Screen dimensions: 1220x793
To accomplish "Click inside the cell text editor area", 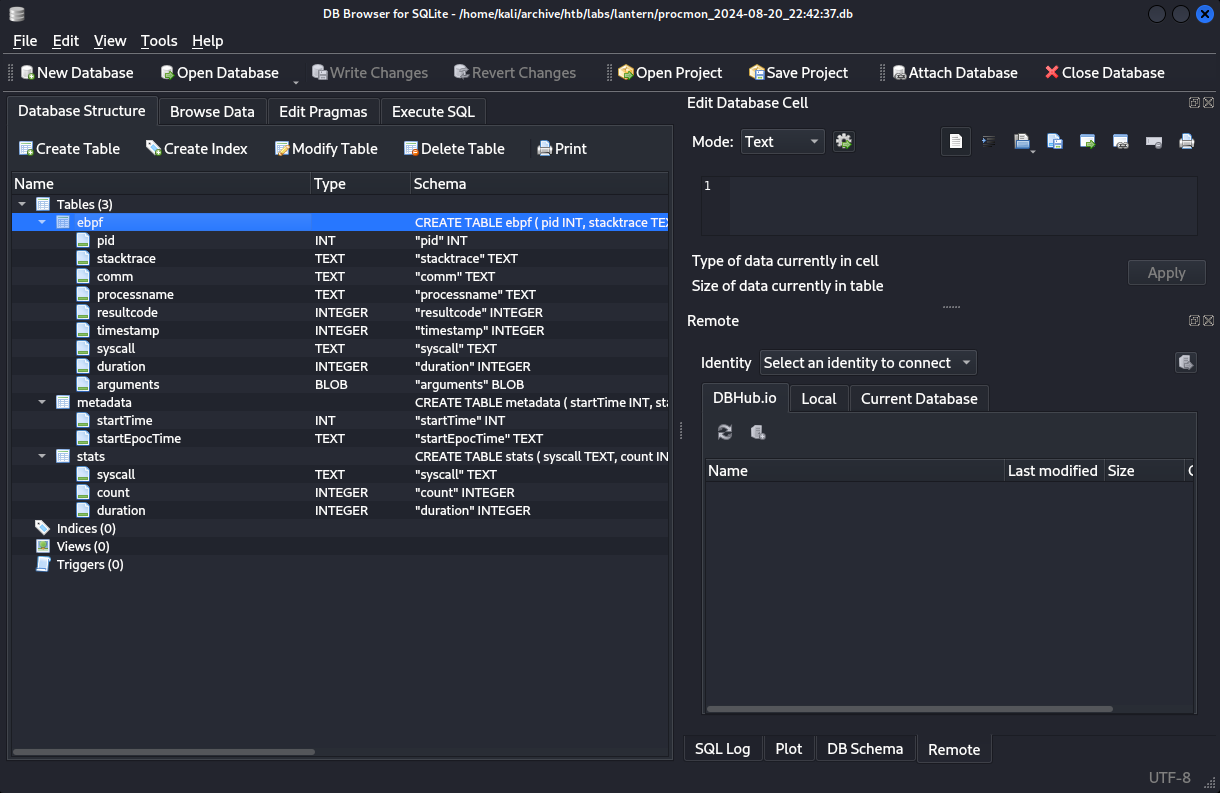I will (x=962, y=206).
